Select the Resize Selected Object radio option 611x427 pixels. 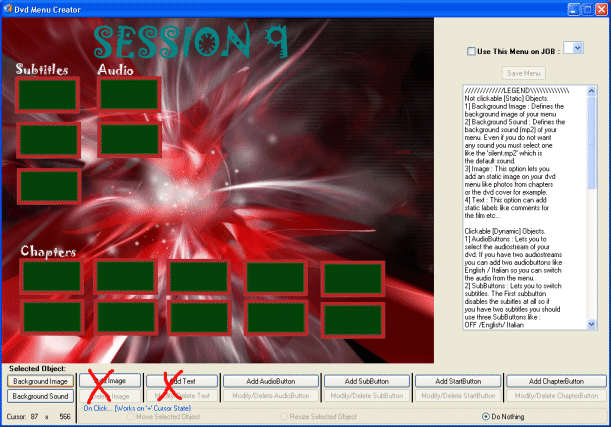point(284,416)
